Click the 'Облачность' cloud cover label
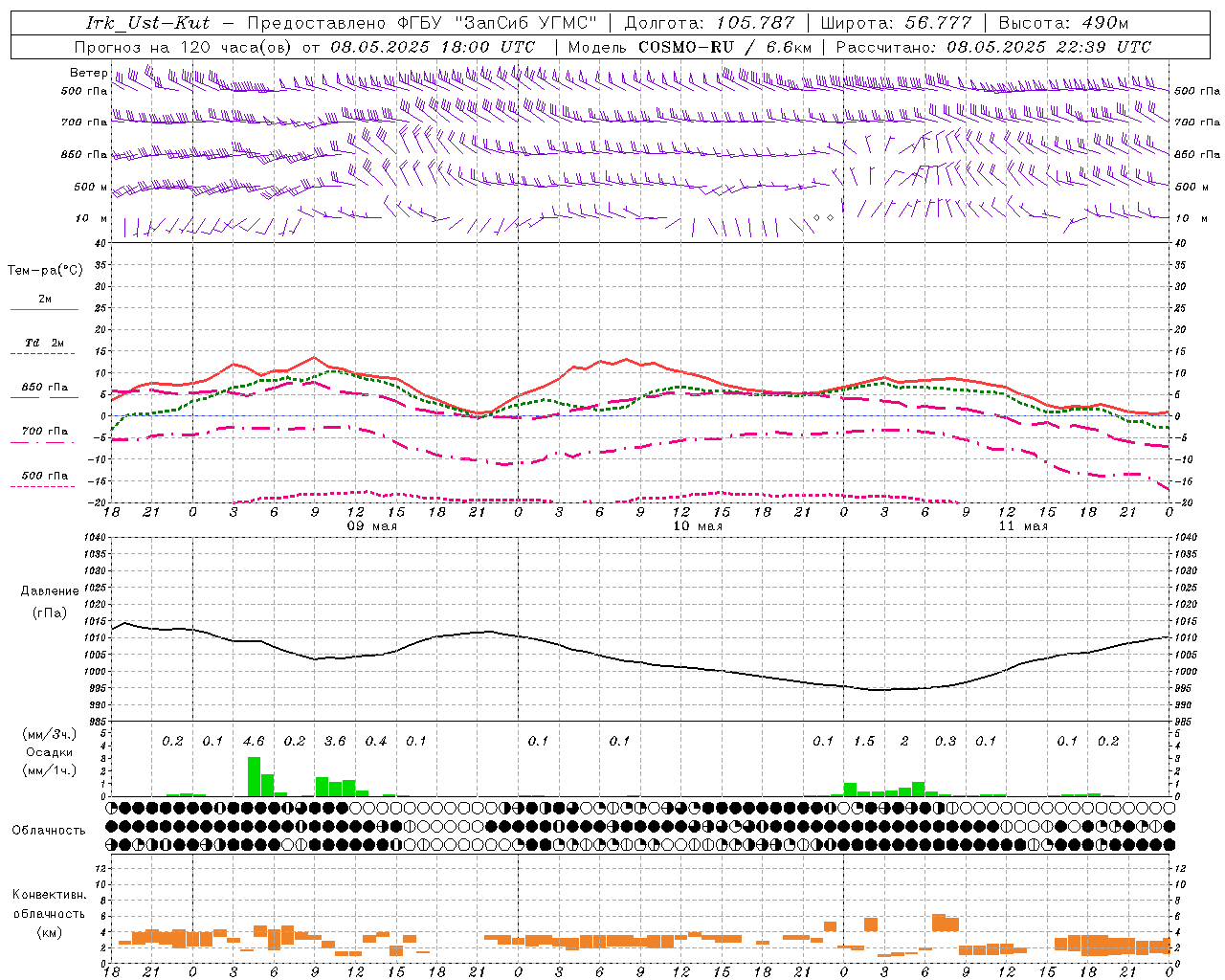 (x=49, y=831)
